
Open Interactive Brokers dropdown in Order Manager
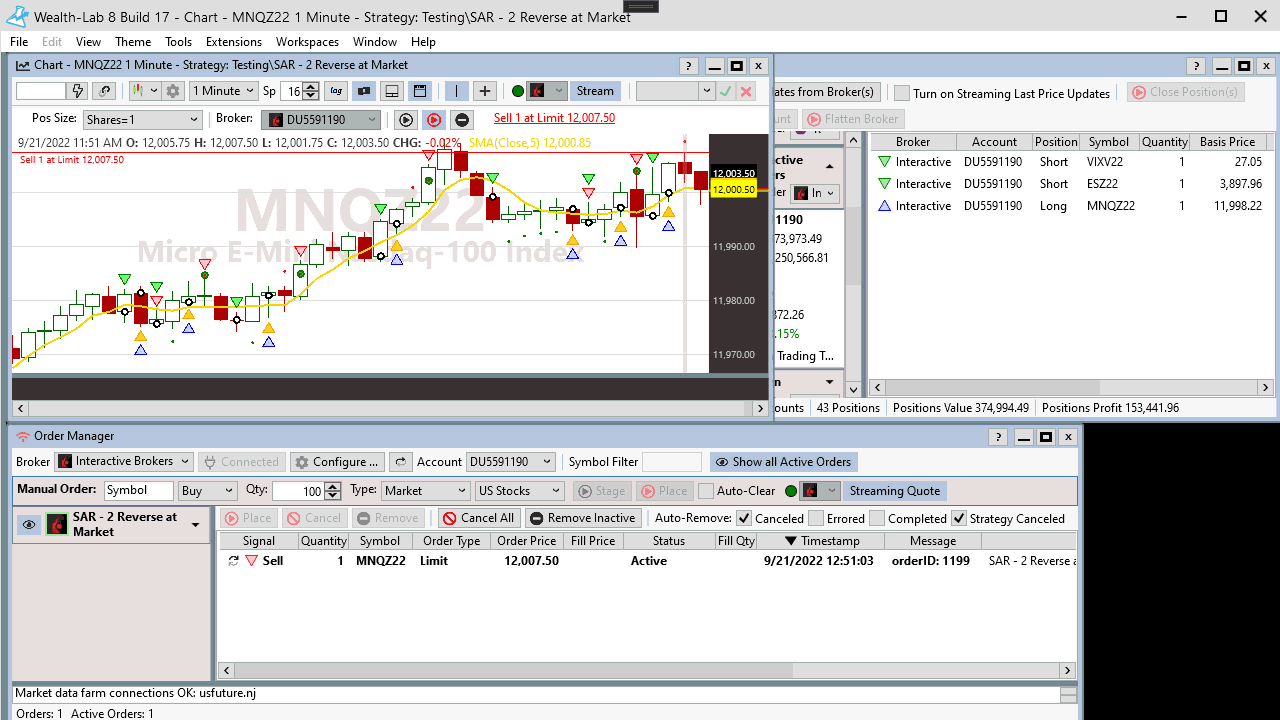(x=124, y=462)
